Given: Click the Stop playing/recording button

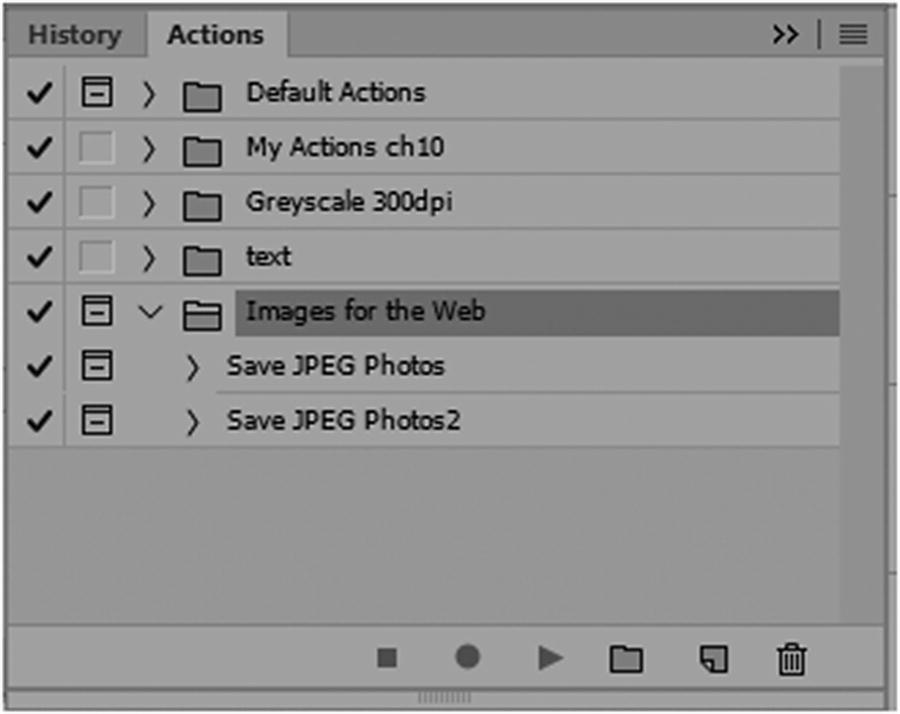Looking at the screenshot, I should [387, 658].
